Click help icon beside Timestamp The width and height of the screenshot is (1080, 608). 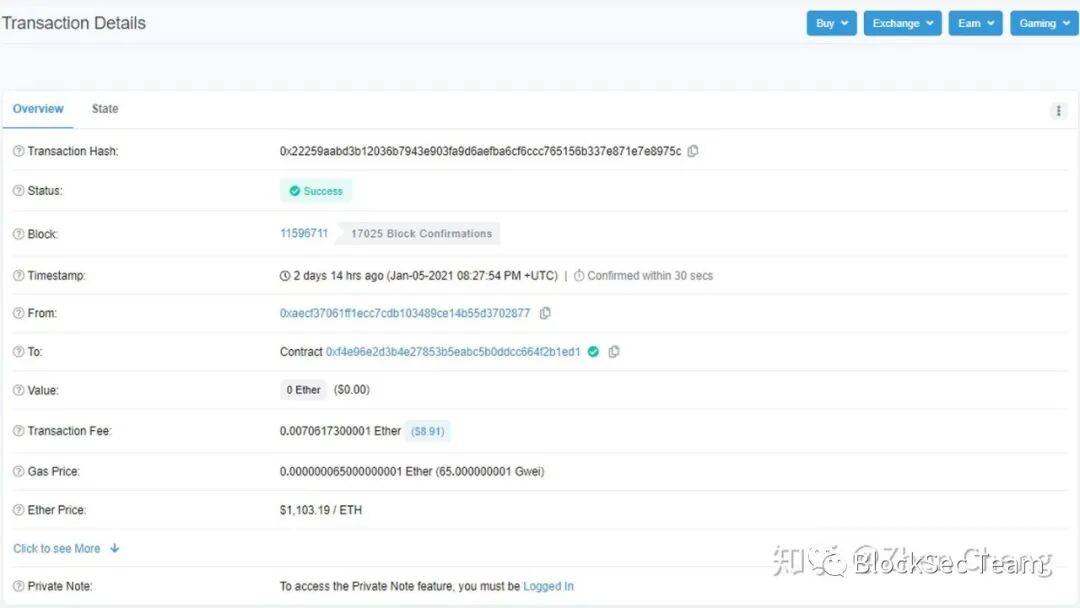point(19,275)
